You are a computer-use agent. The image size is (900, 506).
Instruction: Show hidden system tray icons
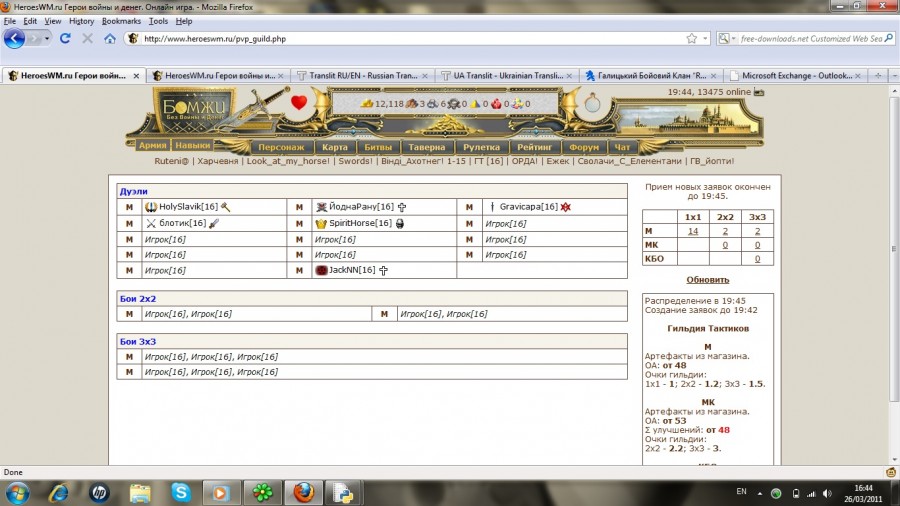(x=759, y=492)
